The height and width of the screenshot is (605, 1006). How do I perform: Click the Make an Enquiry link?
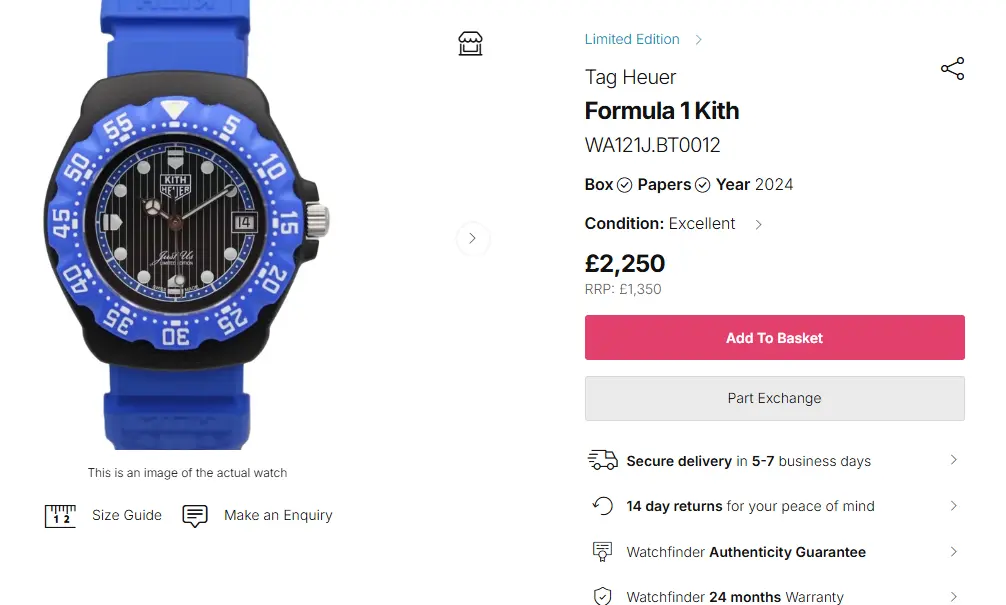click(x=278, y=515)
